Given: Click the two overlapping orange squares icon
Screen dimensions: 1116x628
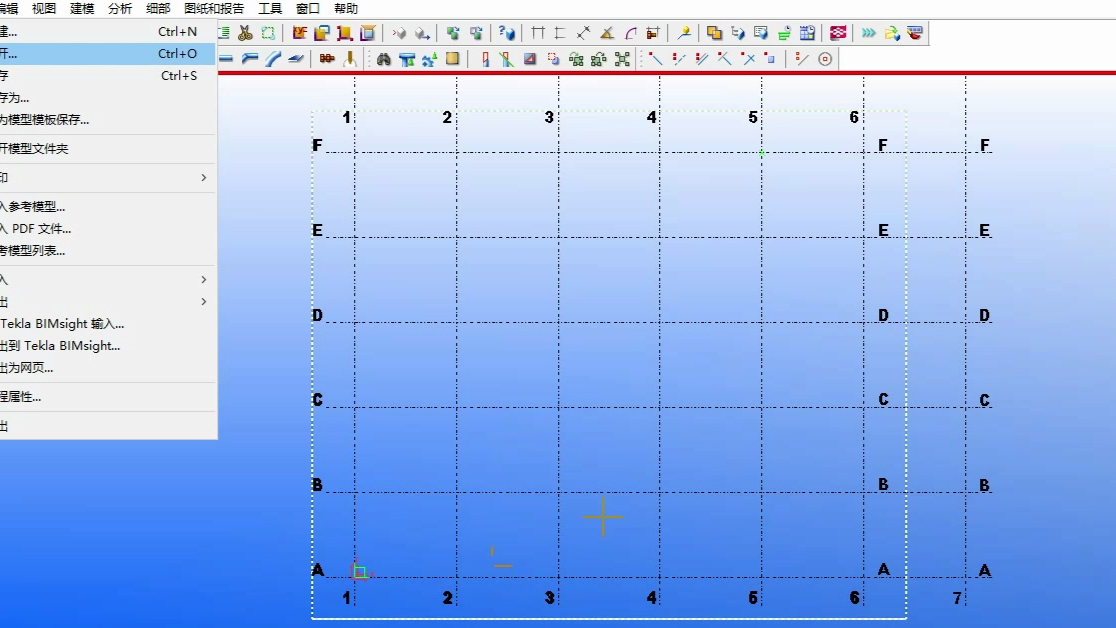Looking at the screenshot, I should (x=714, y=33).
